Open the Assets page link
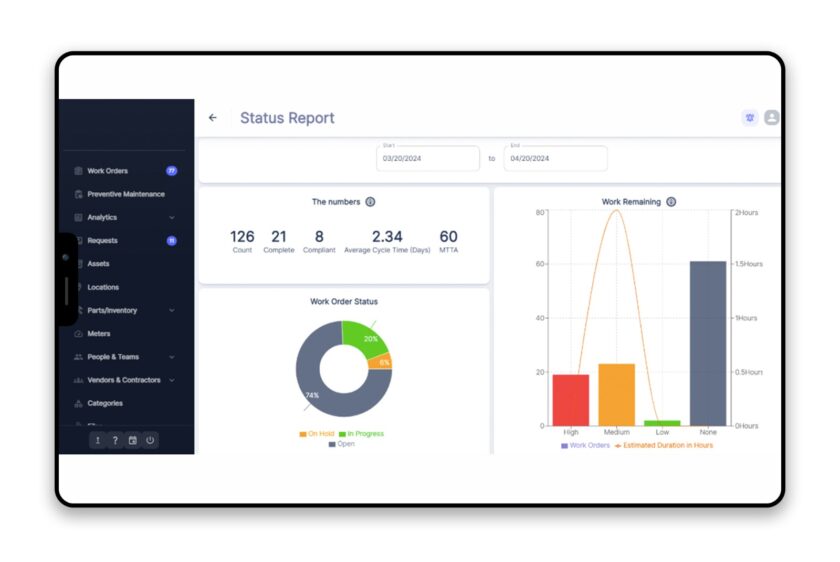The width and height of the screenshot is (840, 562). (x=98, y=264)
